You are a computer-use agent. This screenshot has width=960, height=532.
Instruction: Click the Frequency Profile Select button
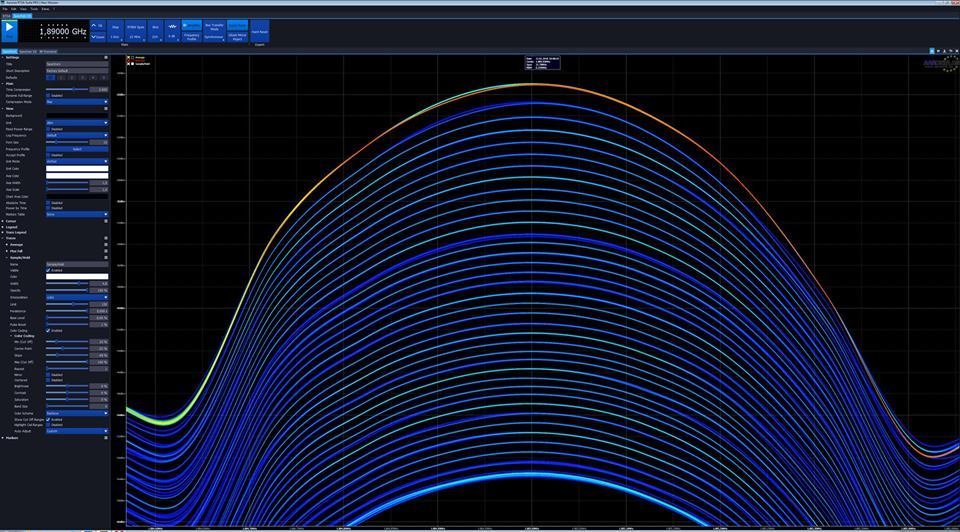[77, 149]
